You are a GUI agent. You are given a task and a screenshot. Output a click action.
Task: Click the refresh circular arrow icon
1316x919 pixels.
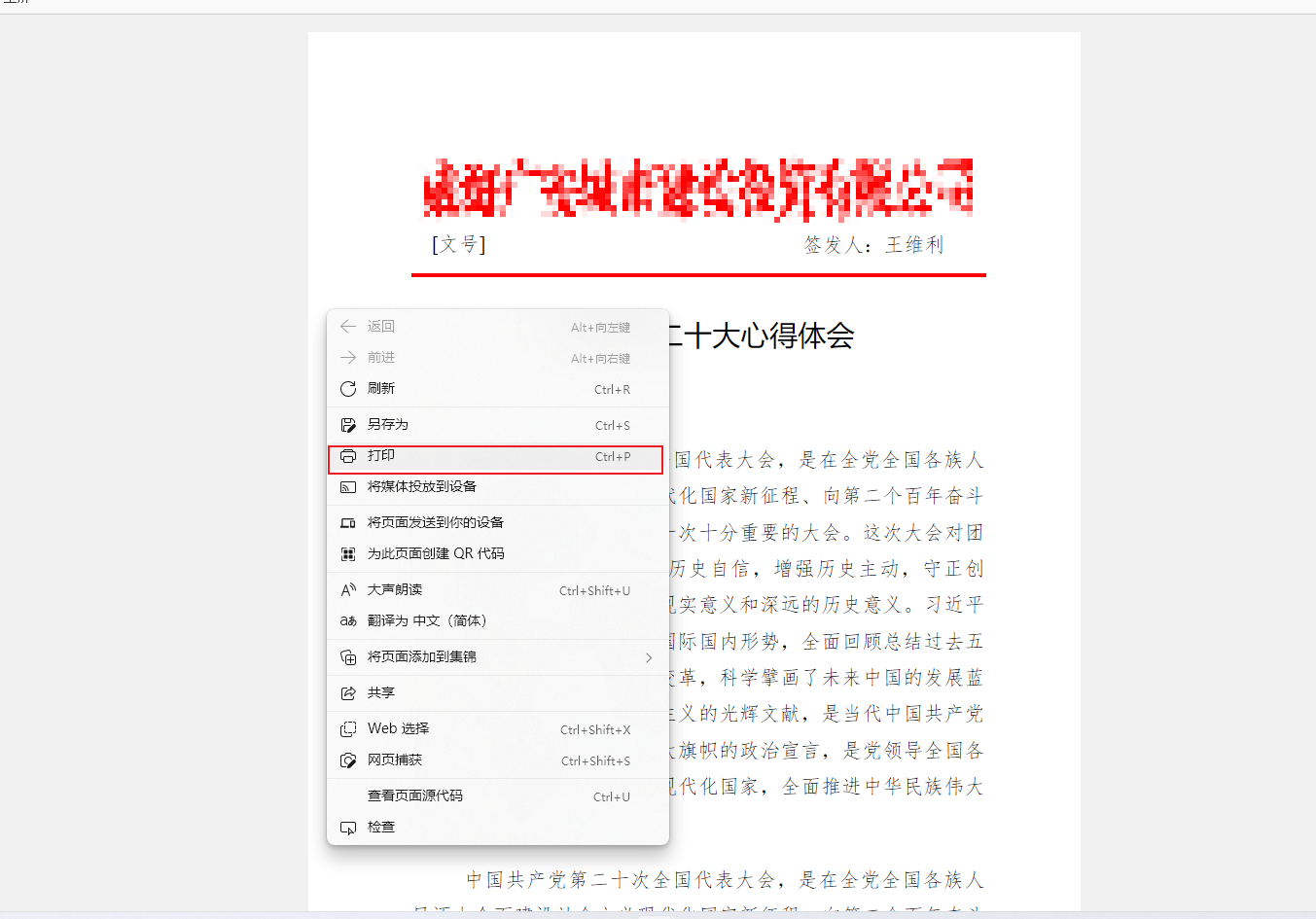point(348,388)
